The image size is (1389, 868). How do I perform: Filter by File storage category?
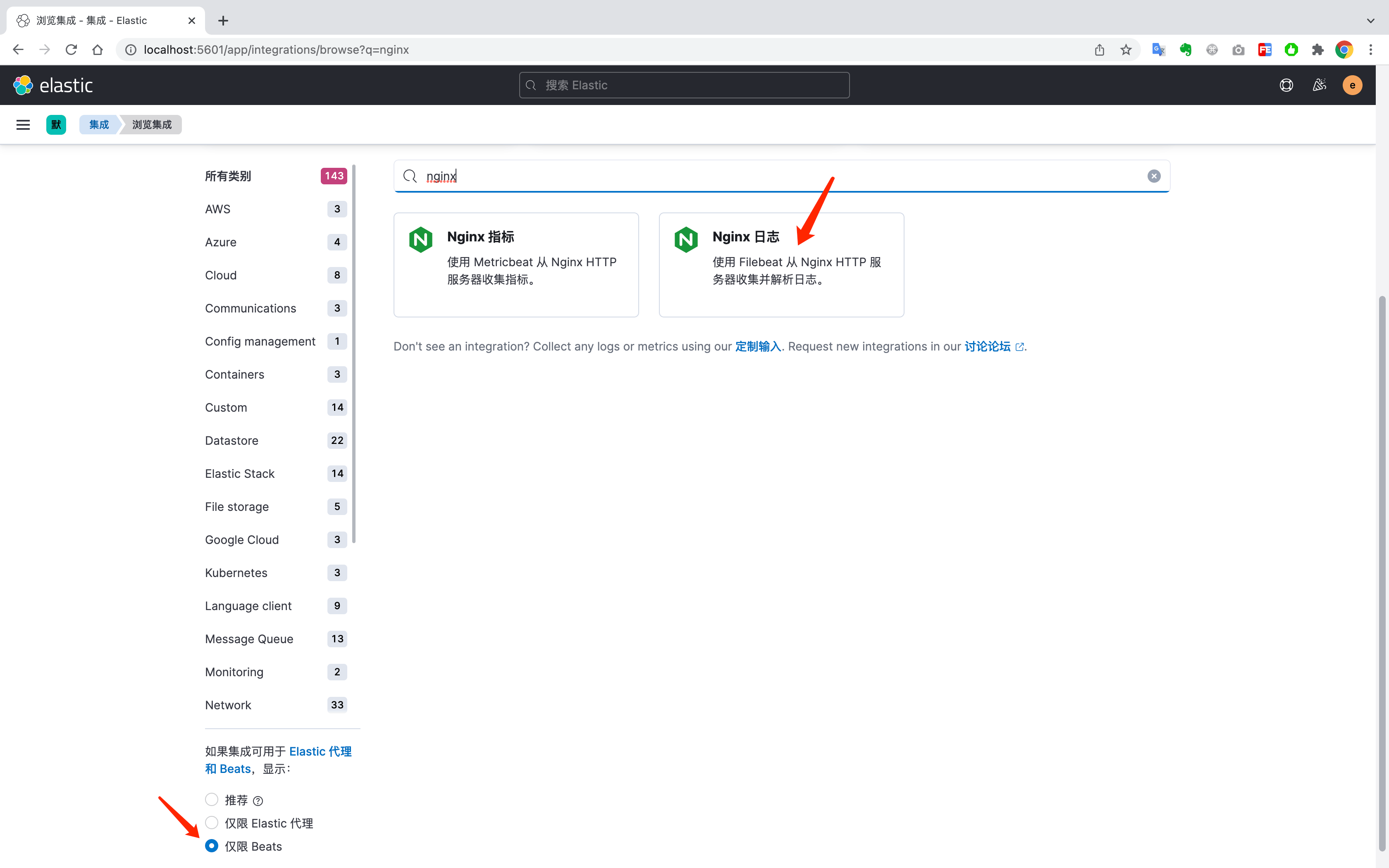point(276,507)
